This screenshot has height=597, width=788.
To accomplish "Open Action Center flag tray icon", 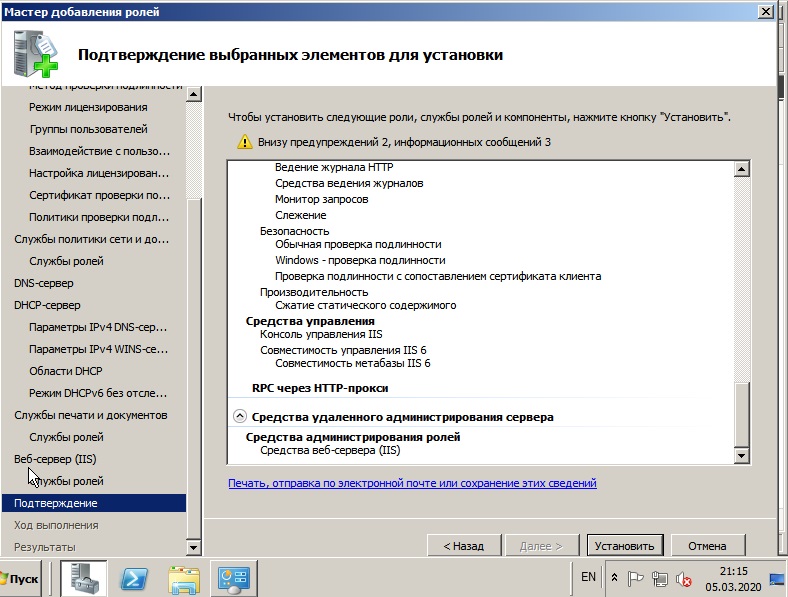I will click(635, 579).
